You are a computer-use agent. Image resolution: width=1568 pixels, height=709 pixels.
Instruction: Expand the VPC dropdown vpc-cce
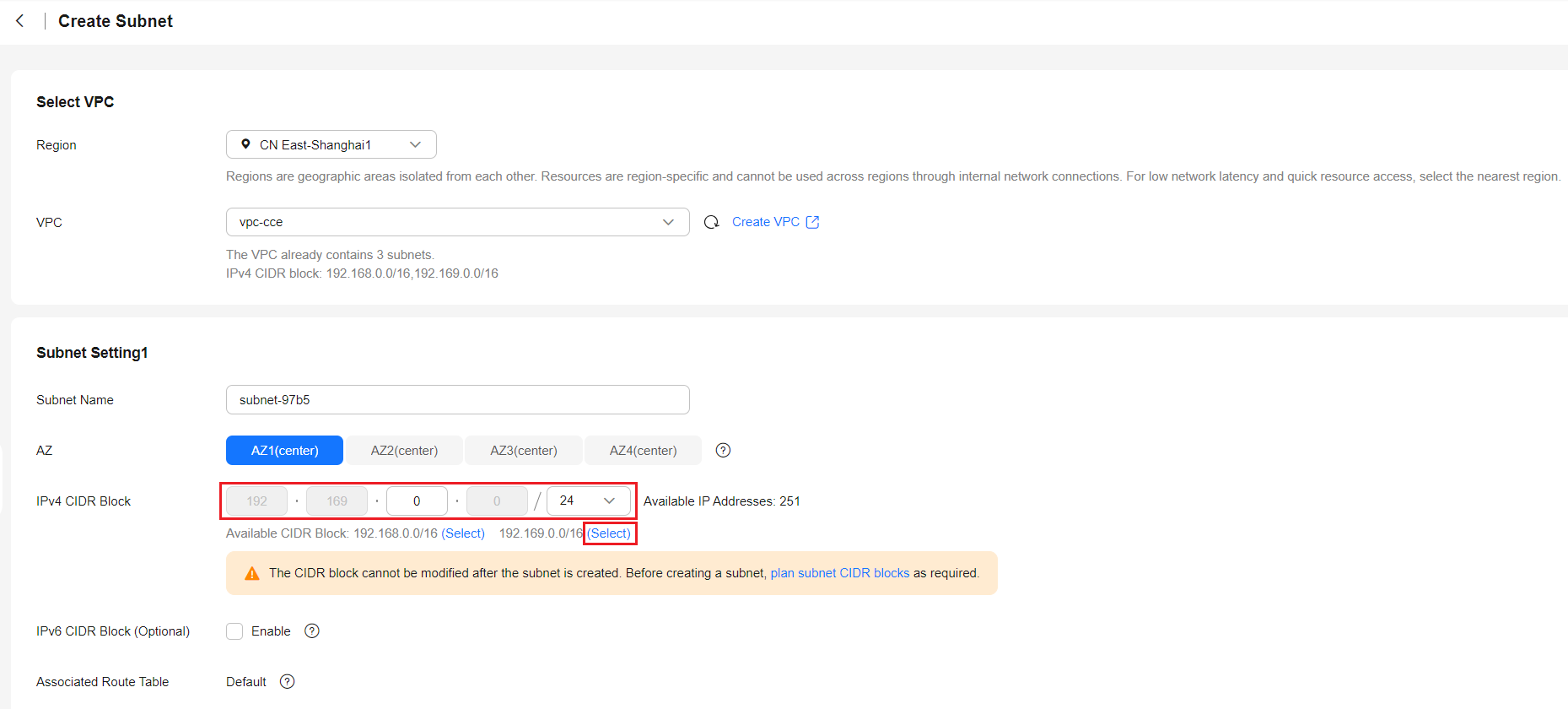coord(458,222)
